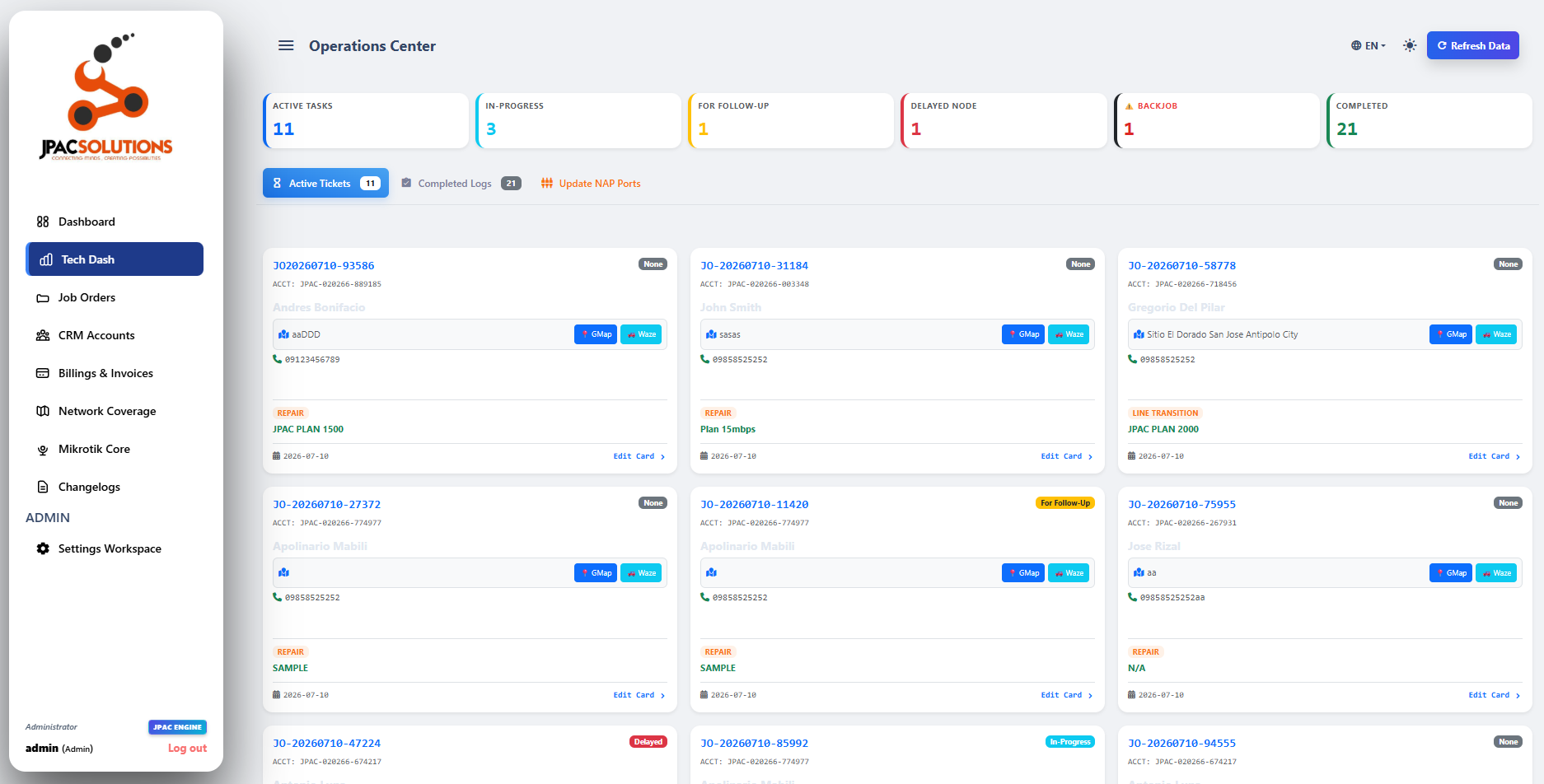Click the Billings card icon

[x=43, y=373]
